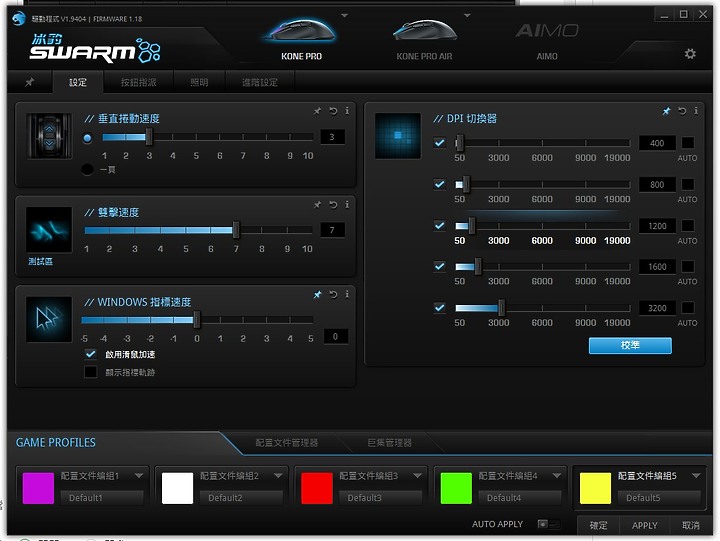Viewport: 720px width, 541px height.
Task: Show info for DPI switcher panel
Action: (x=696, y=111)
